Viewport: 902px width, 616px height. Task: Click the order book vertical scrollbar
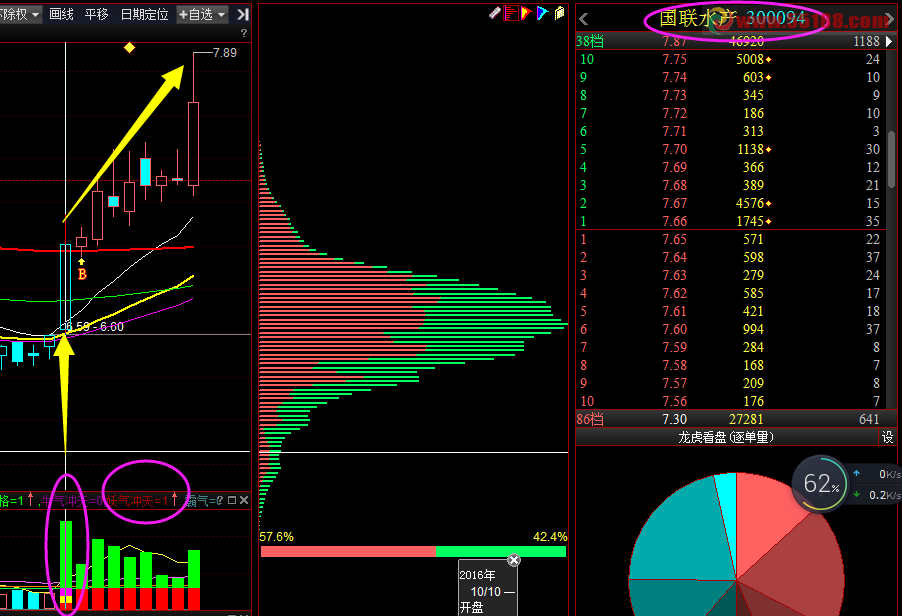click(892, 159)
